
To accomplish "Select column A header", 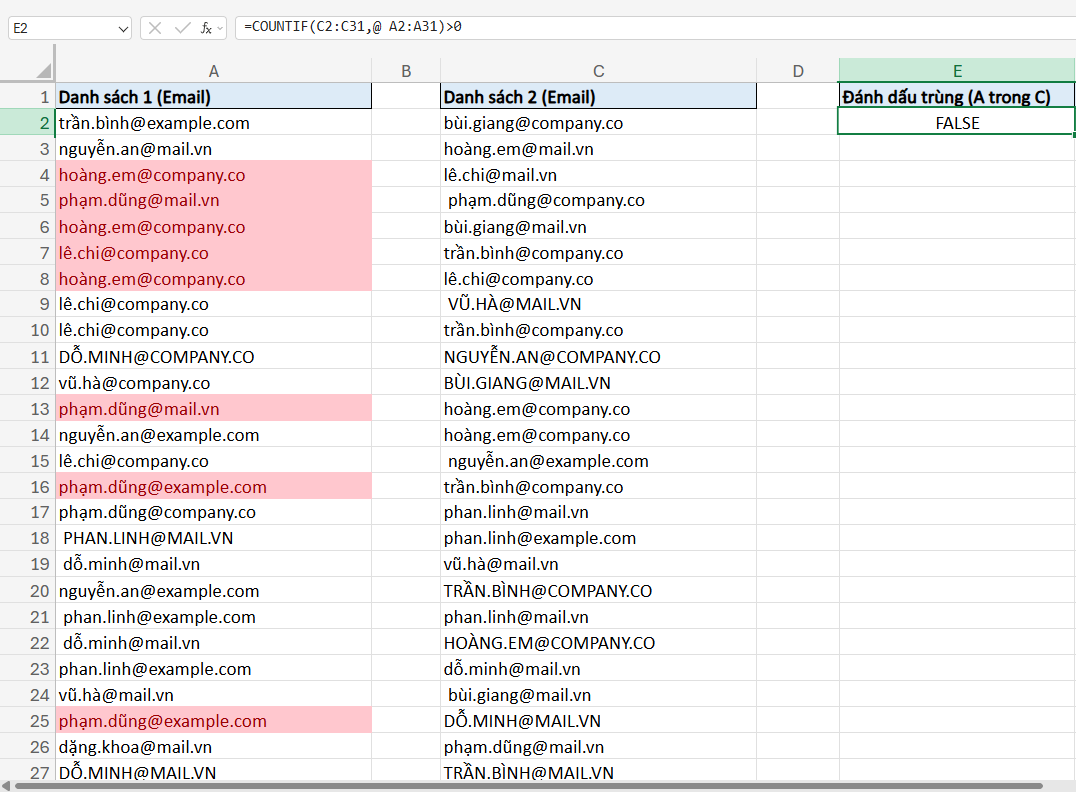I will pyautogui.click(x=213, y=71).
